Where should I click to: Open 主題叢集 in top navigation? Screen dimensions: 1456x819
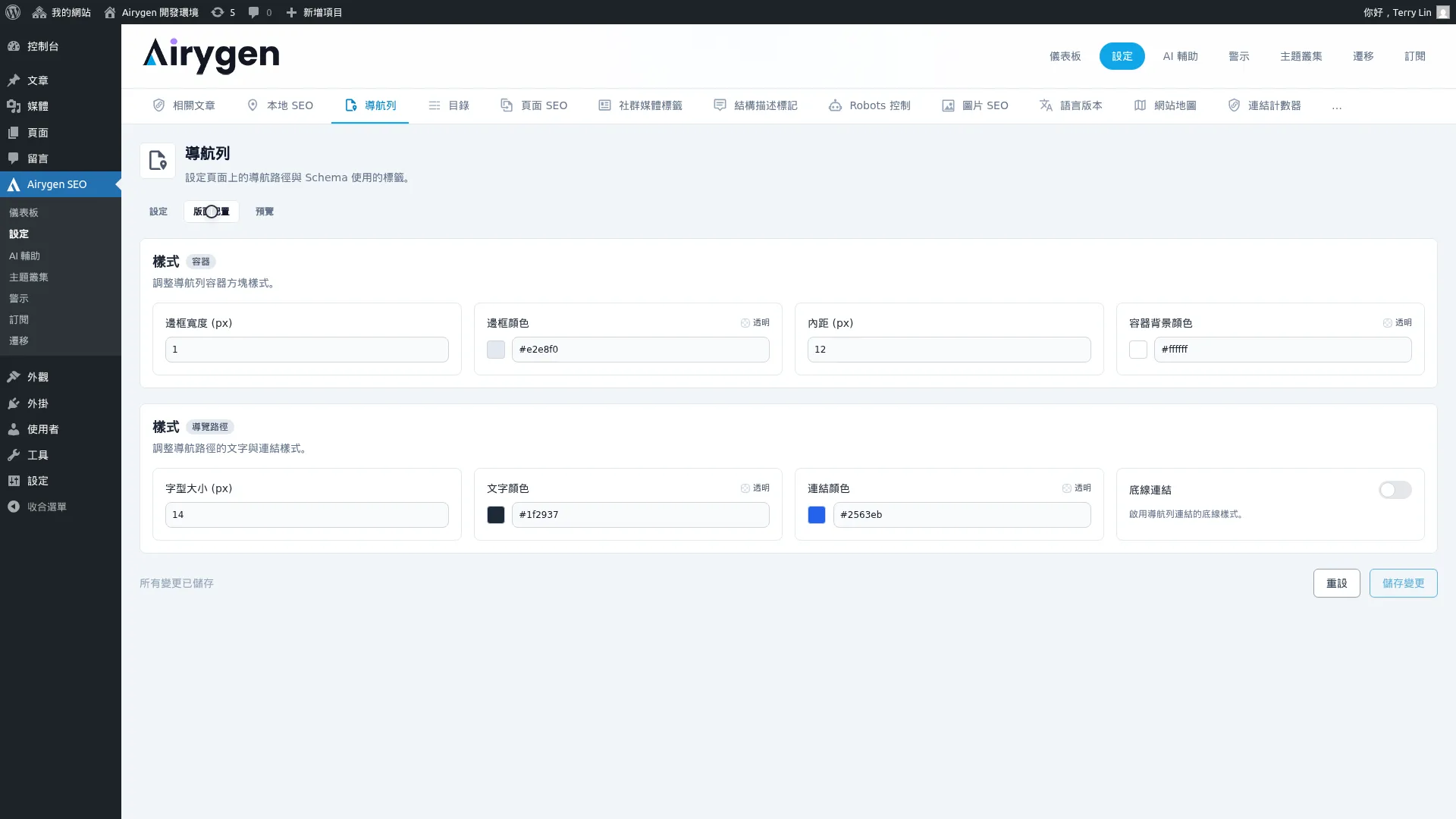1301,56
